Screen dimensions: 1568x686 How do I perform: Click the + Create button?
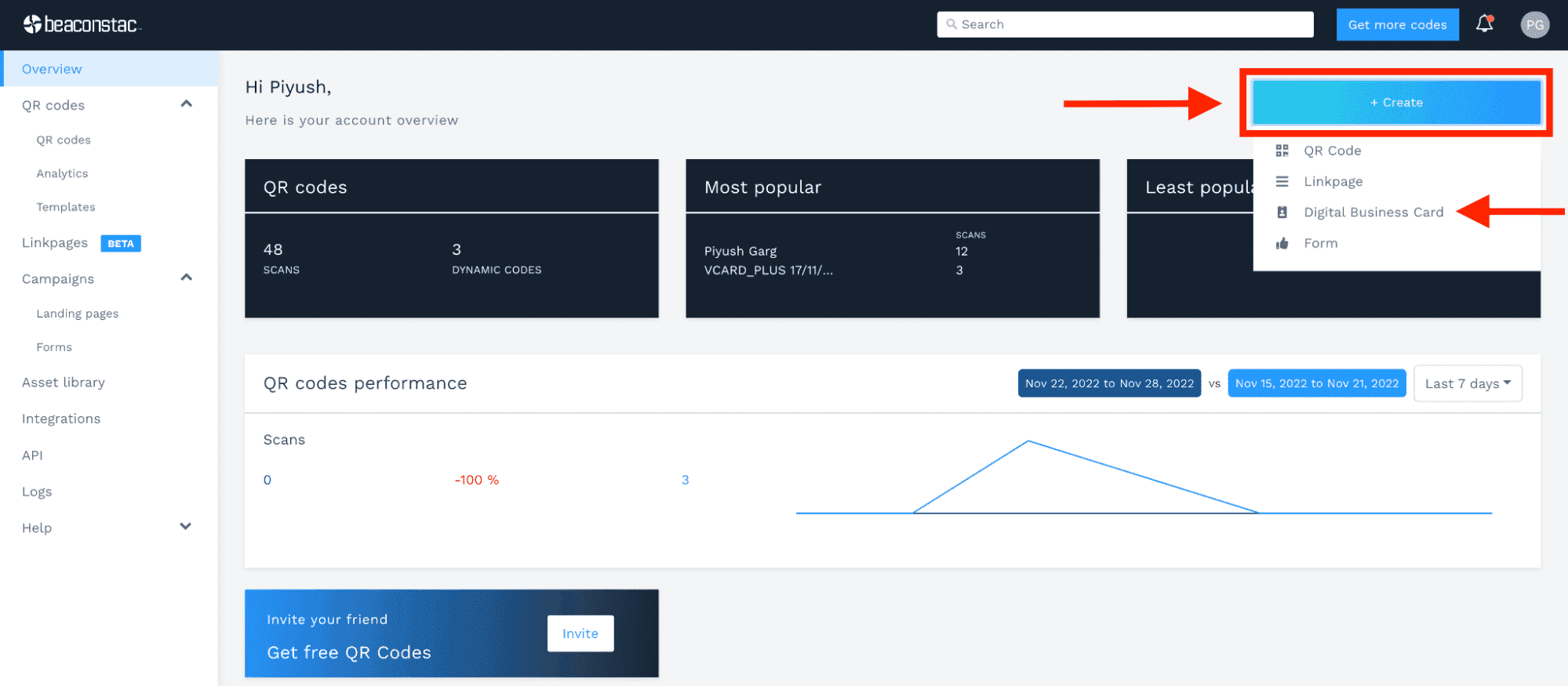tap(1396, 103)
